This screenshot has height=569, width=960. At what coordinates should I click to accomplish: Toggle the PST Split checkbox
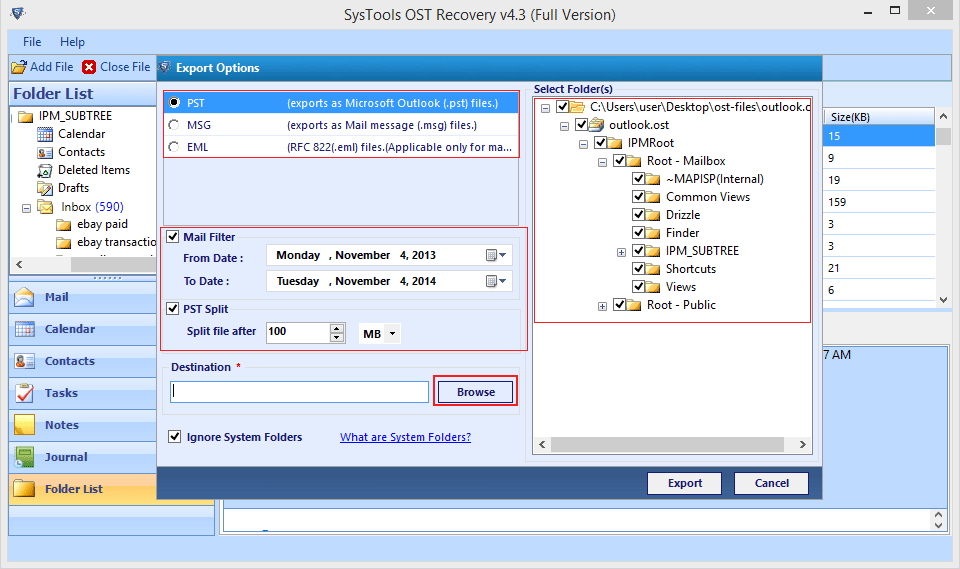[173, 309]
